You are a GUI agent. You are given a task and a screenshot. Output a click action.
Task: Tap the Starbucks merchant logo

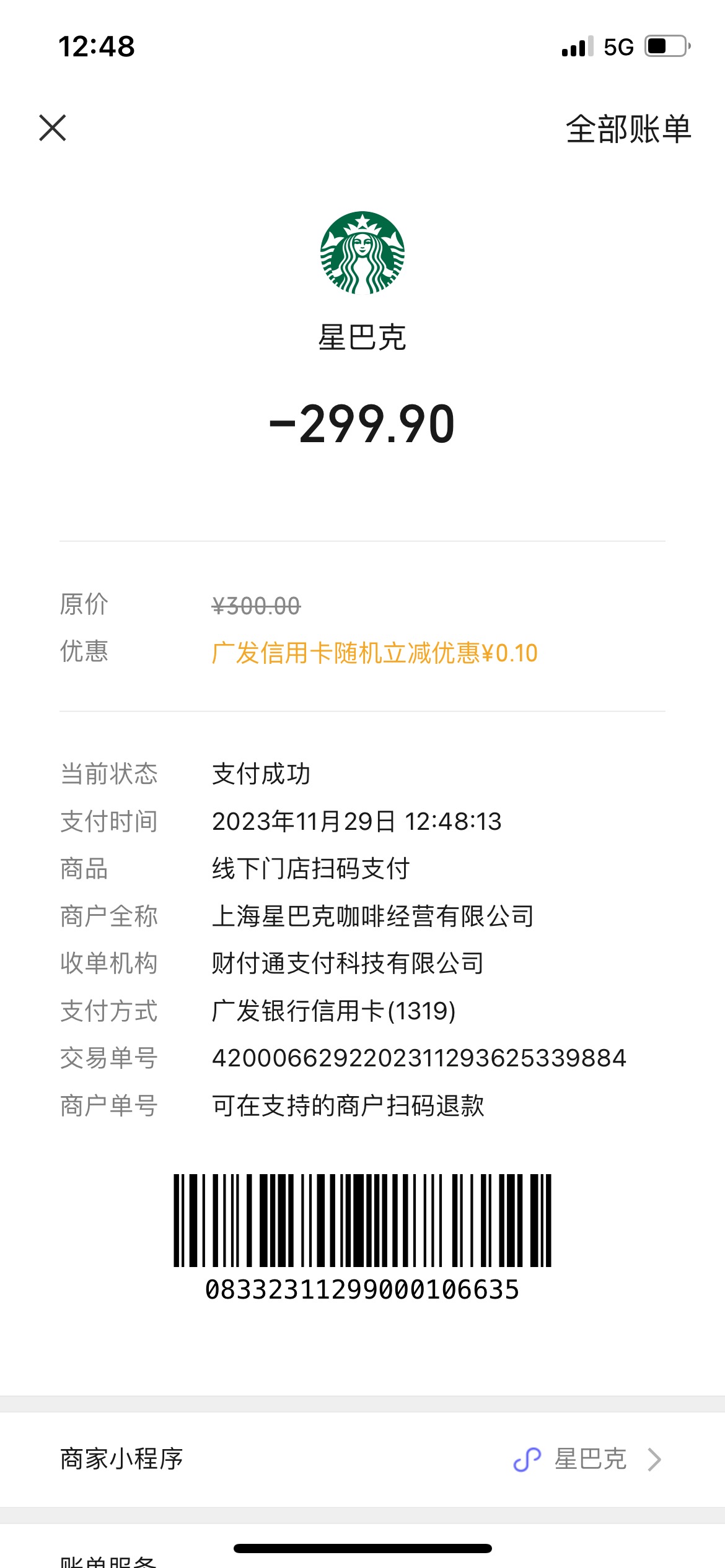pyautogui.click(x=362, y=253)
